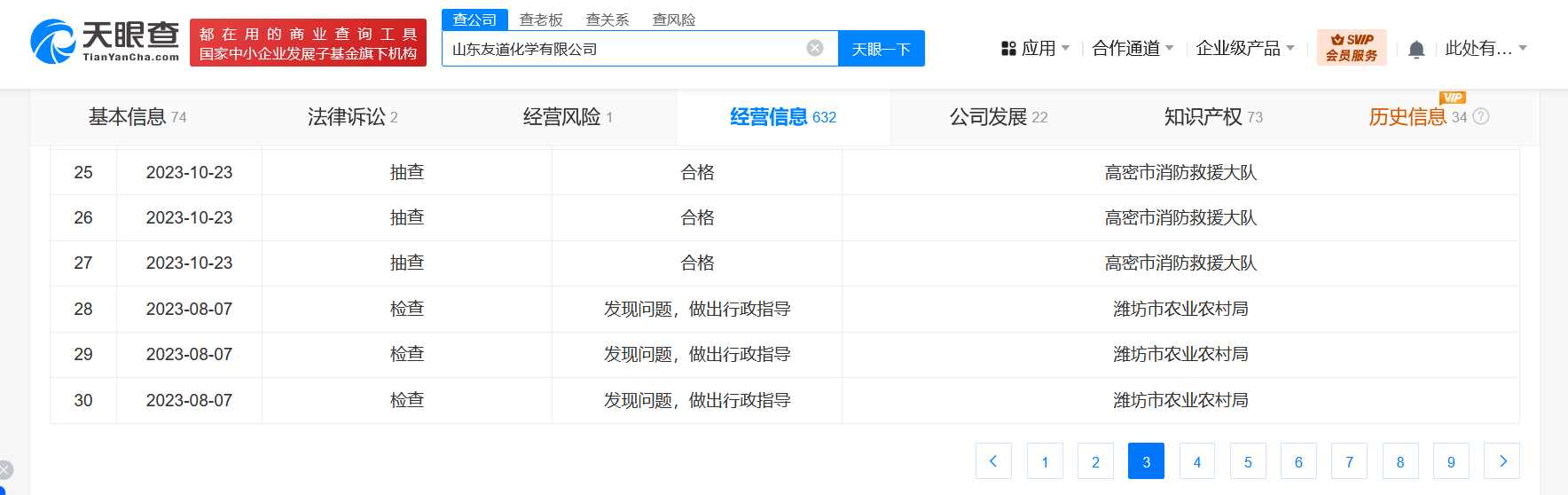The width and height of the screenshot is (1568, 495).
Task: Open the 法律诉讼 tab
Action: coord(352,117)
